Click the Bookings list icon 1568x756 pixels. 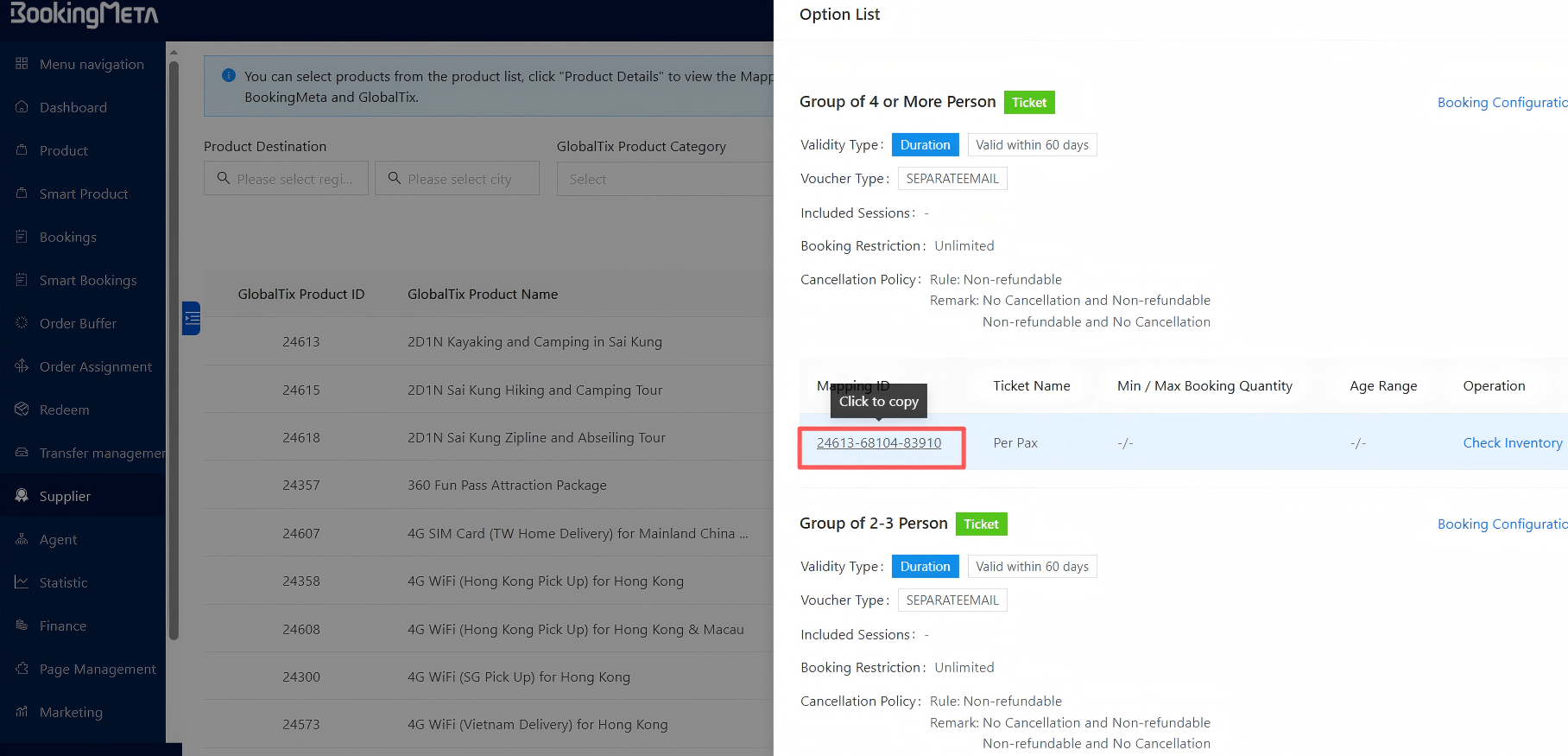pos(22,237)
